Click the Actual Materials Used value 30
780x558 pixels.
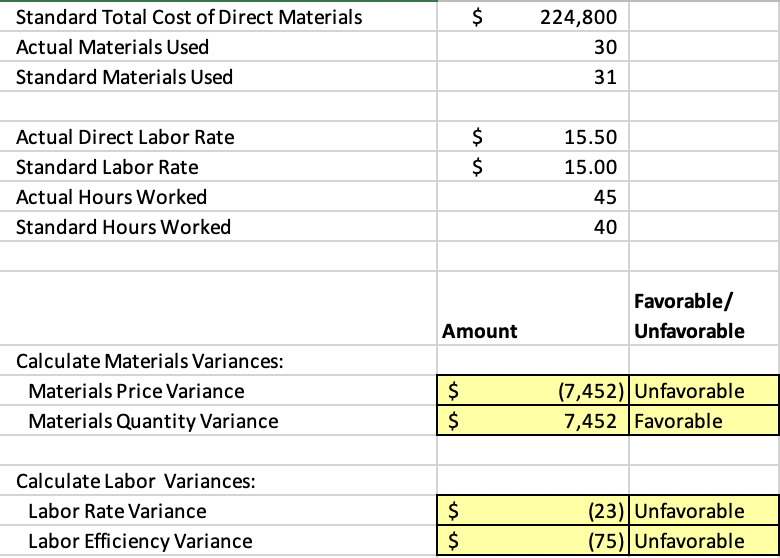pyautogui.click(x=533, y=47)
